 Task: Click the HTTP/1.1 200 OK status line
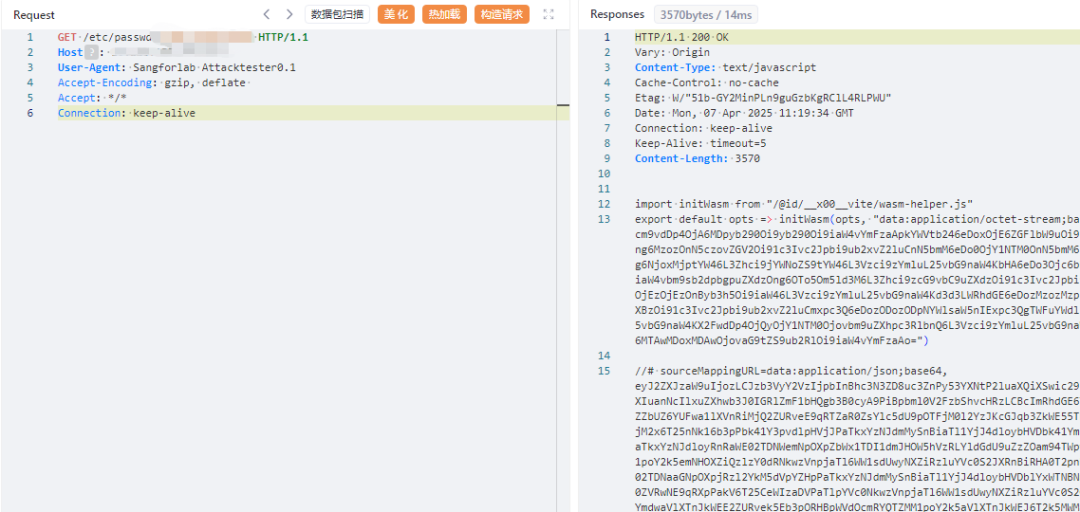click(681, 37)
